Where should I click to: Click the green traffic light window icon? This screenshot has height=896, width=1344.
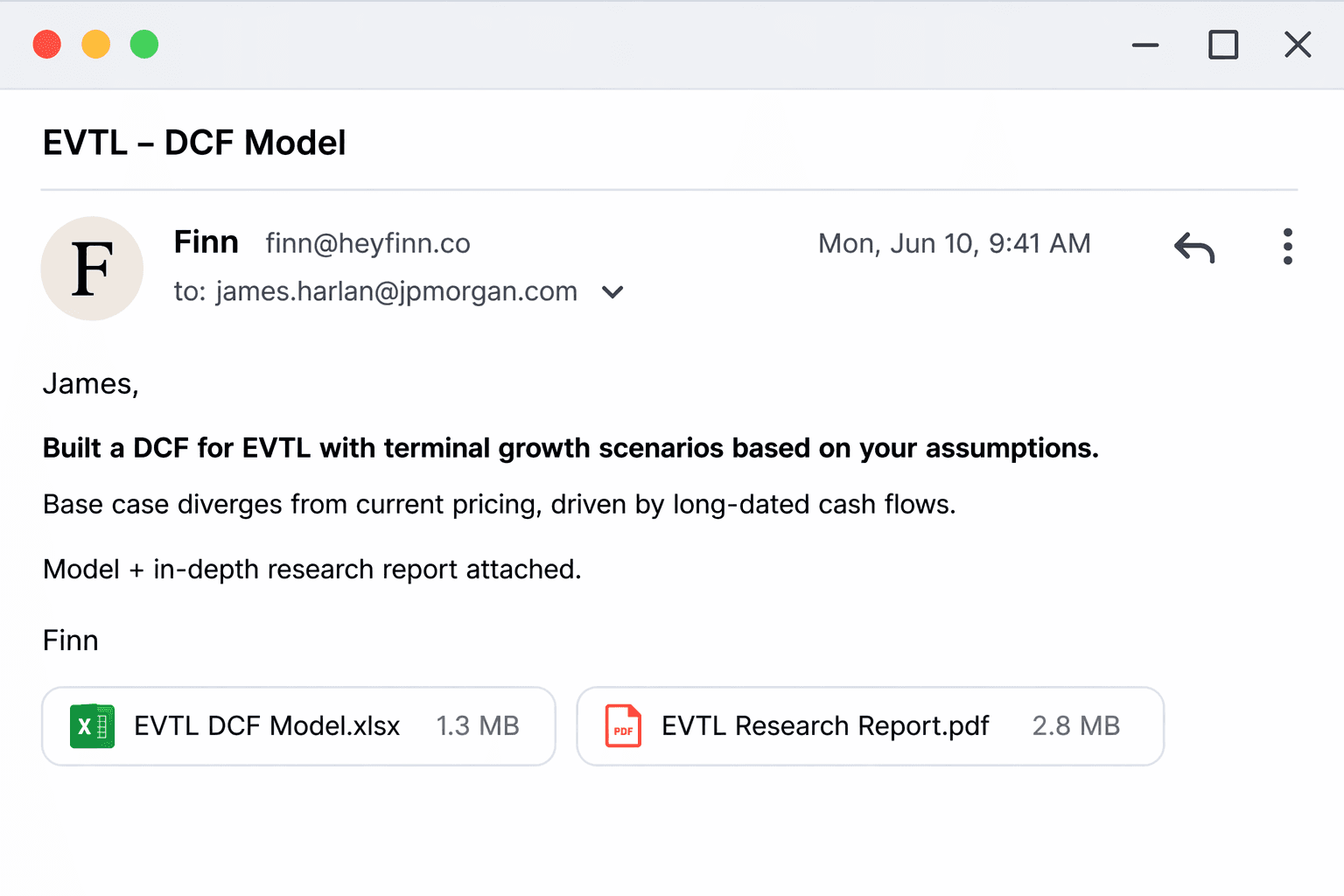pos(143,44)
